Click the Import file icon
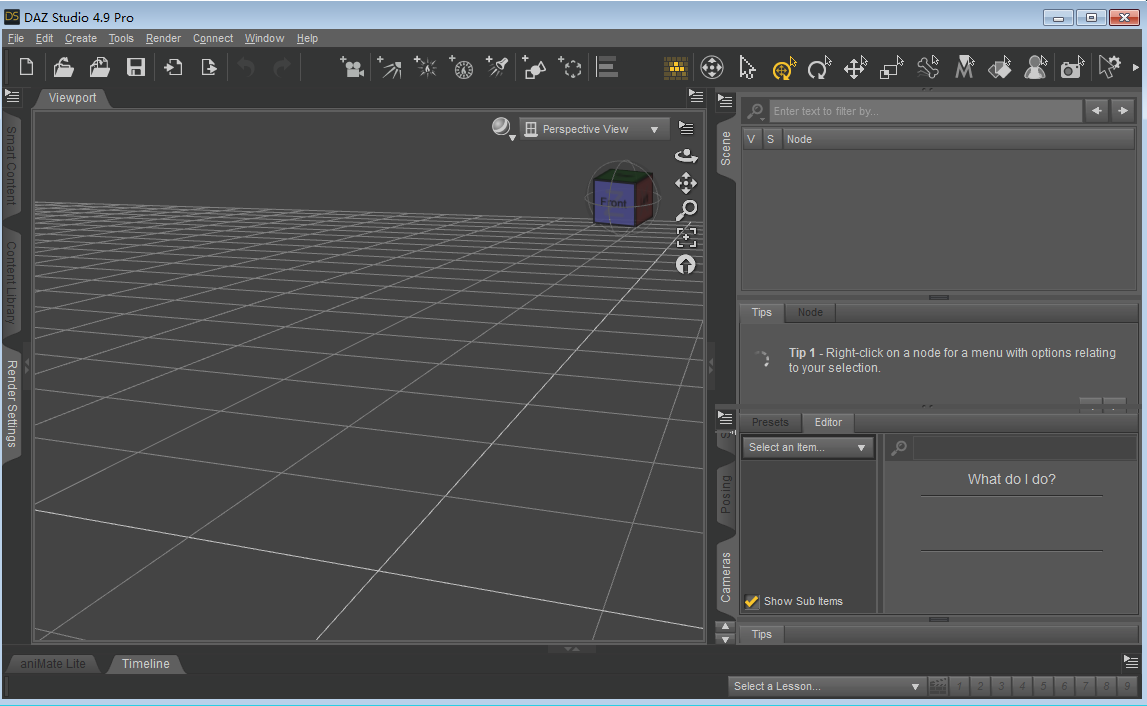Image resolution: width=1147 pixels, height=706 pixels. point(173,67)
